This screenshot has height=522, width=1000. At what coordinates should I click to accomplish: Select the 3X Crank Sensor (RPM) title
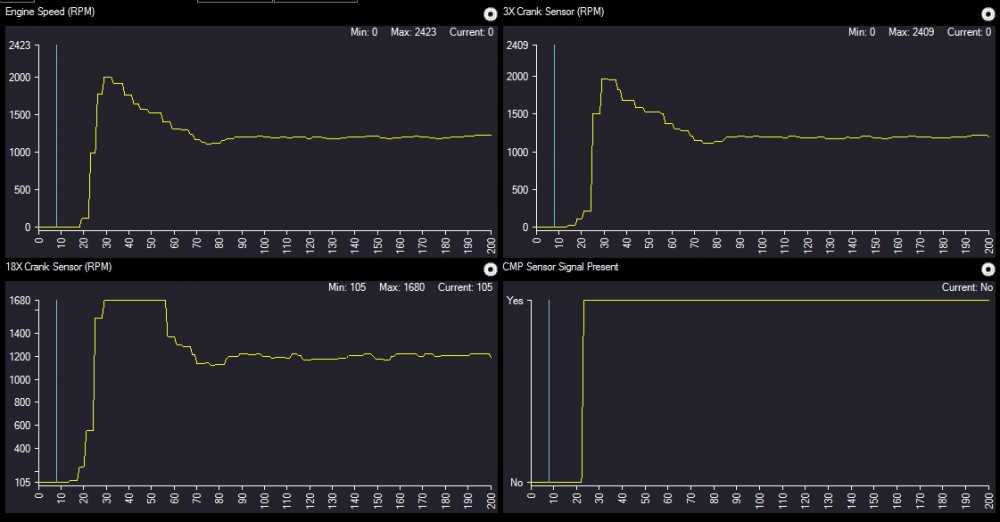tap(554, 12)
